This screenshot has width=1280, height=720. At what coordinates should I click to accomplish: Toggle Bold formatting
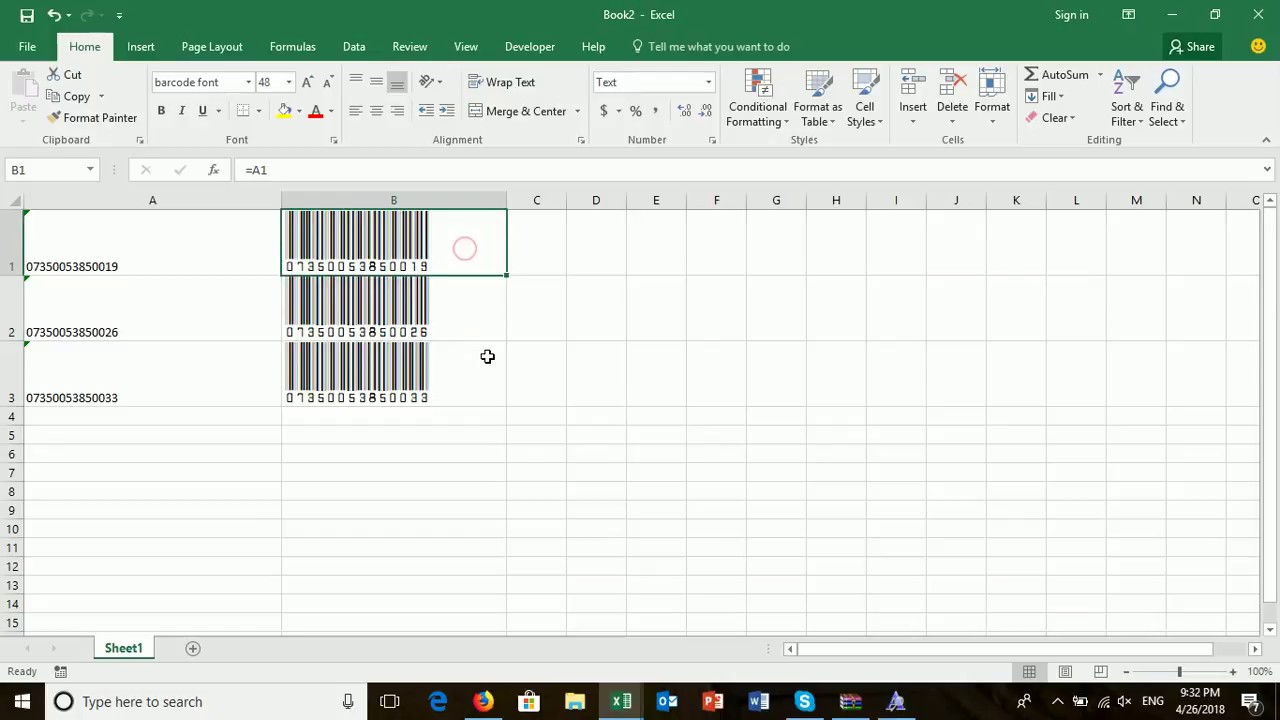click(161, 111)
